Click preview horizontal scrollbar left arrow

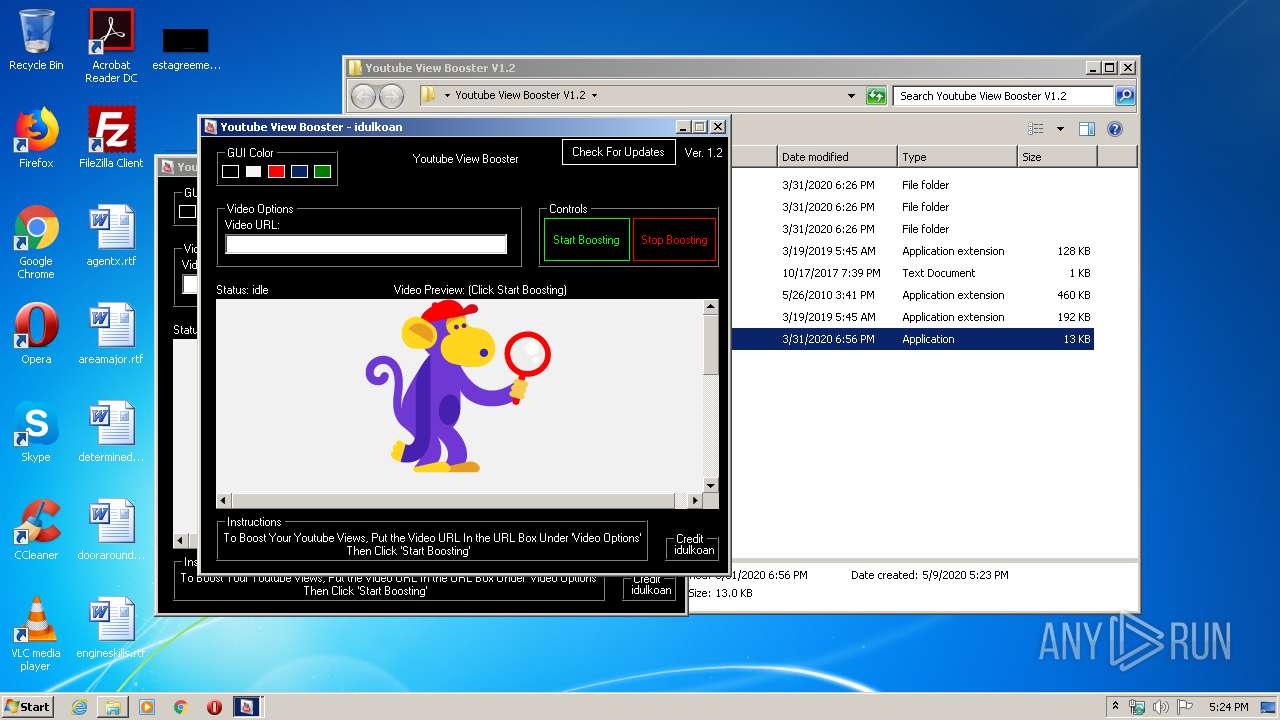(x=224, y=500)
